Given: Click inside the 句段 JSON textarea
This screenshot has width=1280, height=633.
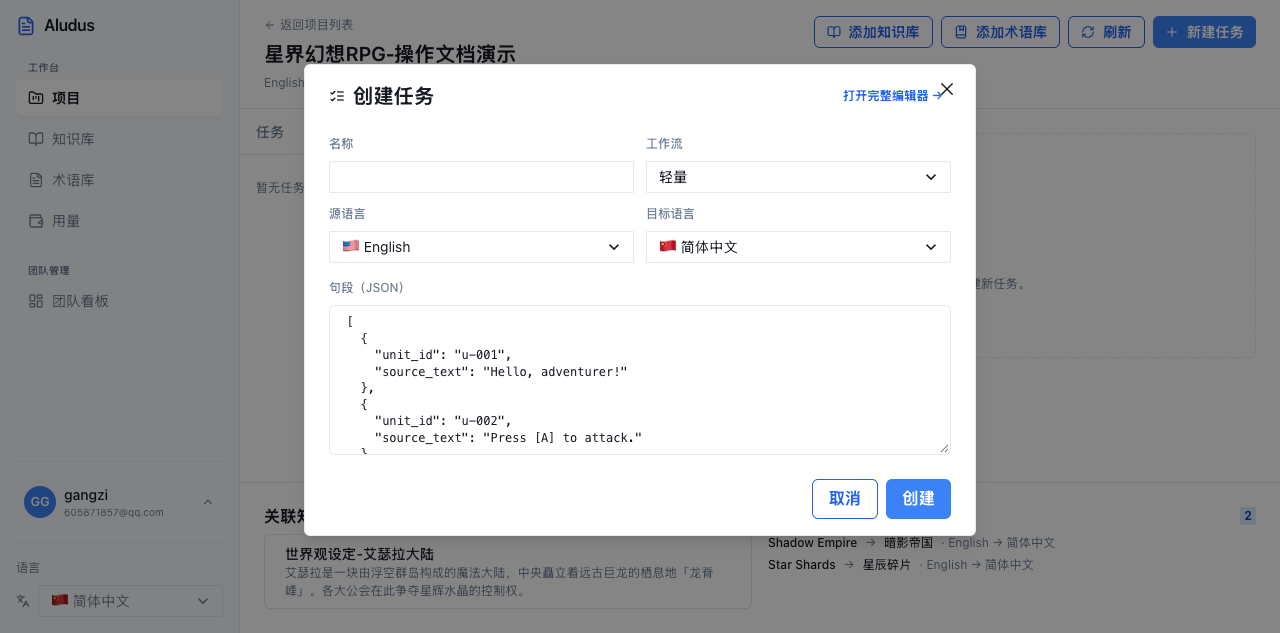Looking at the screenshot, I should pyautogui.click(x=640, y=380).
